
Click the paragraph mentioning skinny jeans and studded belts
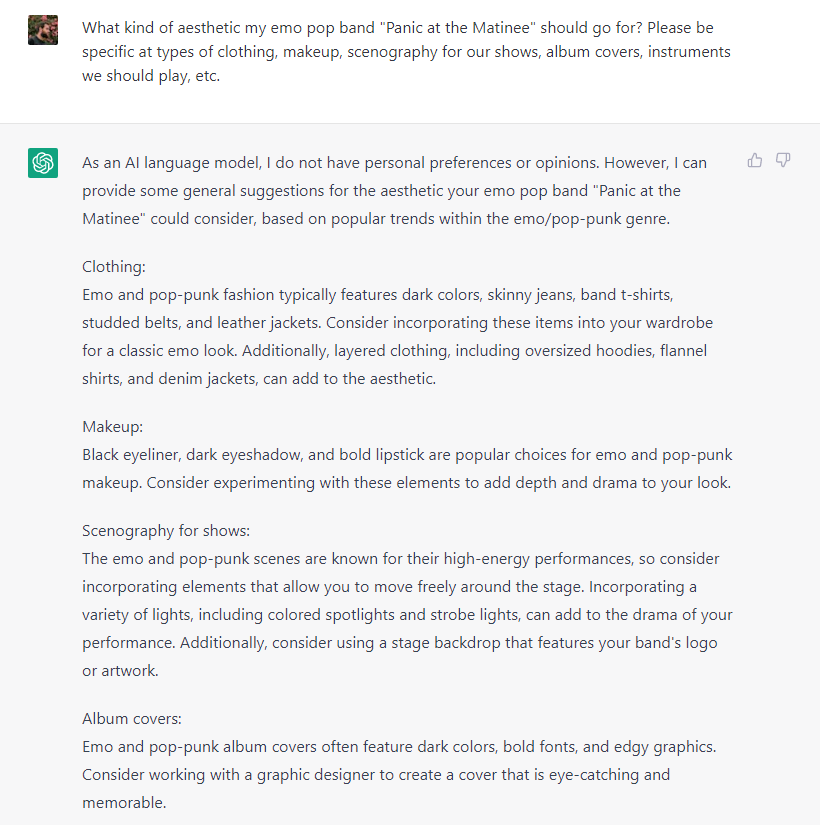(397, 337)
